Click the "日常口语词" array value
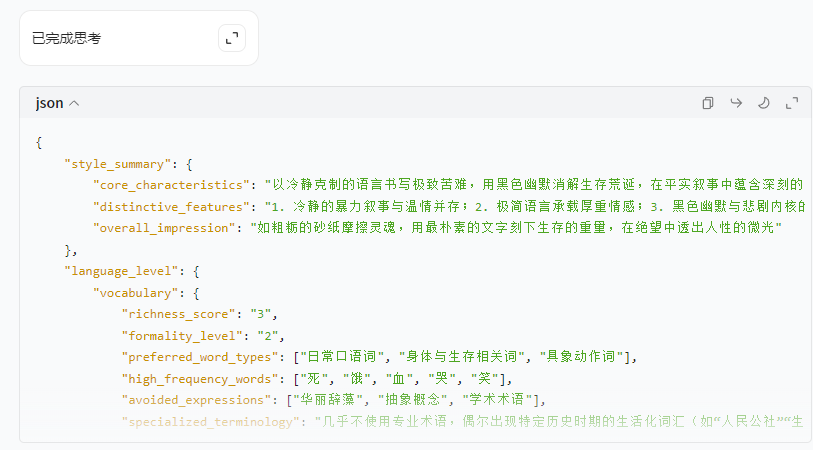Viewport: 813px width, 450px height. pyautogui.click(x=342, y=357)
